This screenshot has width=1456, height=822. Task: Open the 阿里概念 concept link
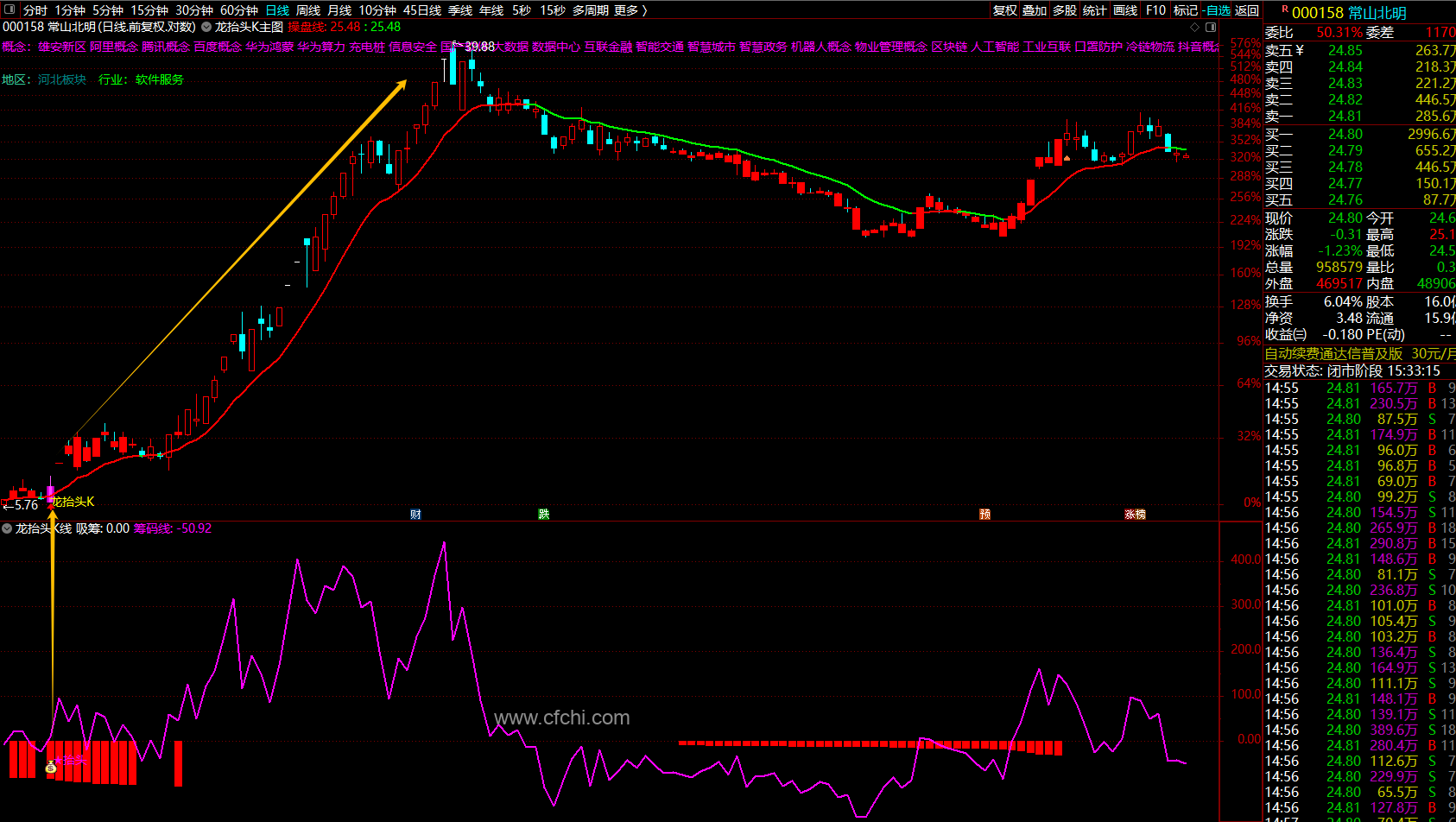pos(114,47)
